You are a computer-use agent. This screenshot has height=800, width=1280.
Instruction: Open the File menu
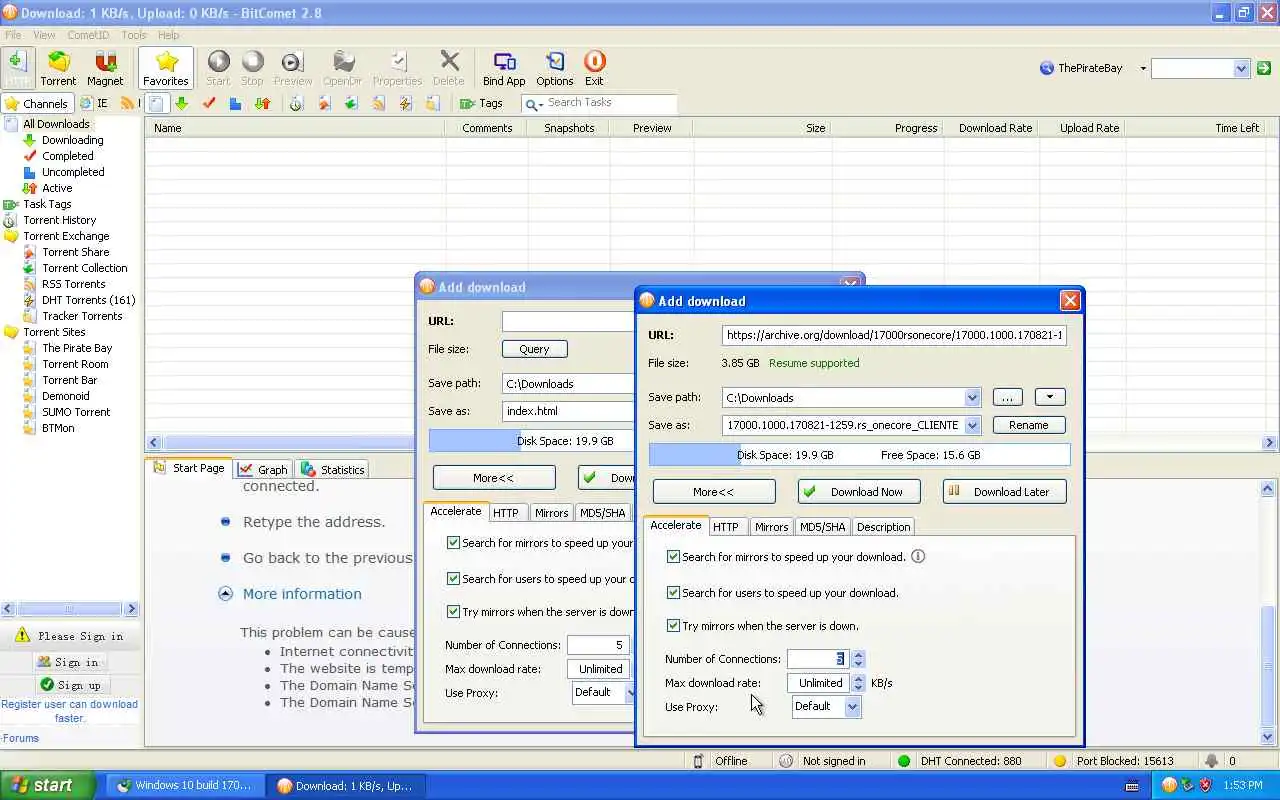[13, 35]
